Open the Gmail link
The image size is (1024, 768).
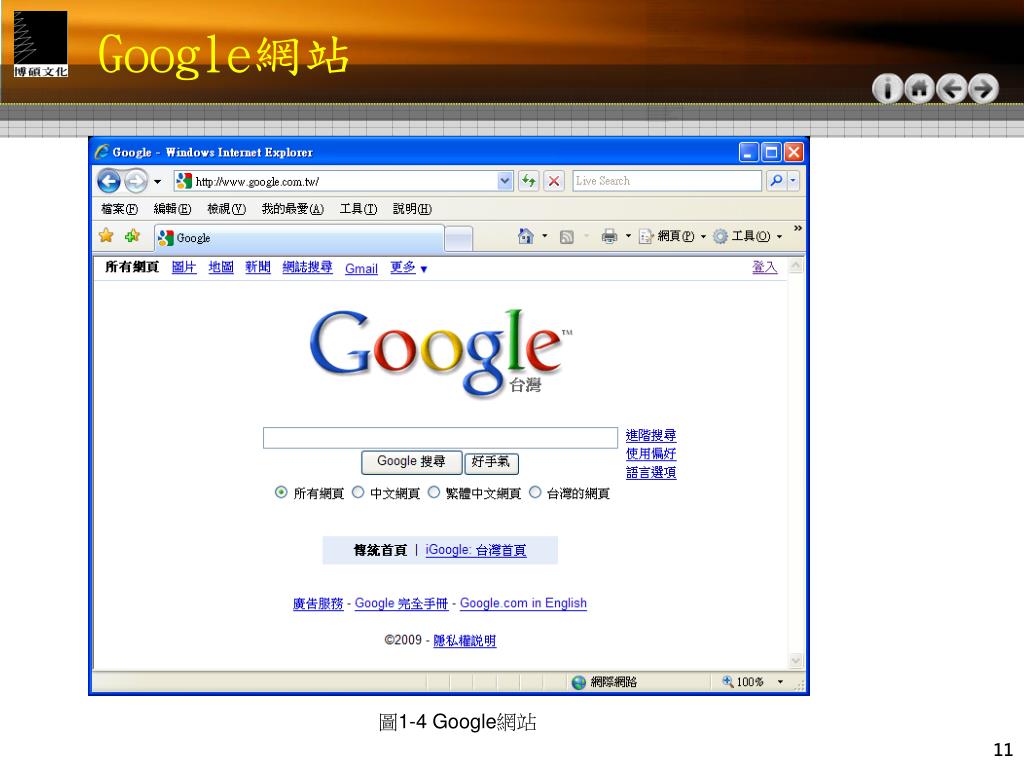(361, 268)
